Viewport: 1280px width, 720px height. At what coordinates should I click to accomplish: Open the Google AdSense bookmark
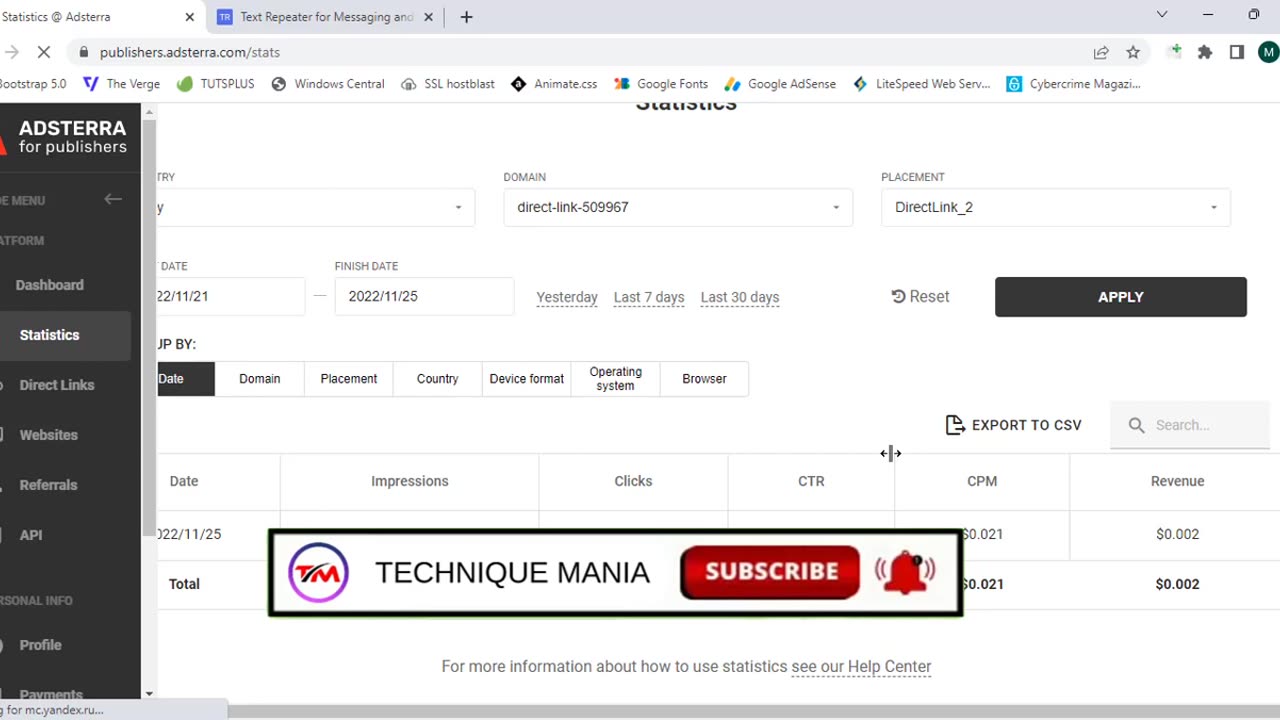(780, 84)
